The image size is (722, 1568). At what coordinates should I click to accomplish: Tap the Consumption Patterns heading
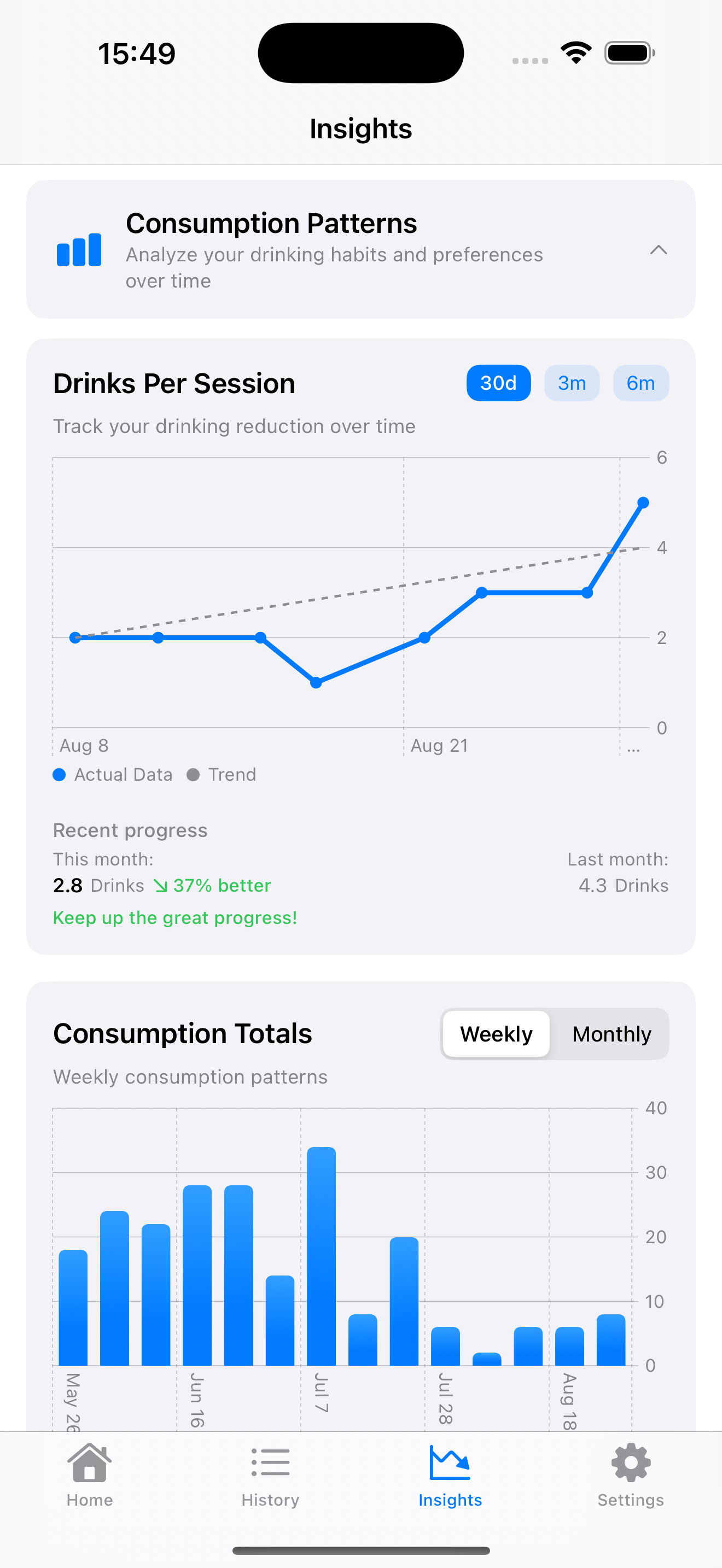pyautogui.click(x=271, y=224)
